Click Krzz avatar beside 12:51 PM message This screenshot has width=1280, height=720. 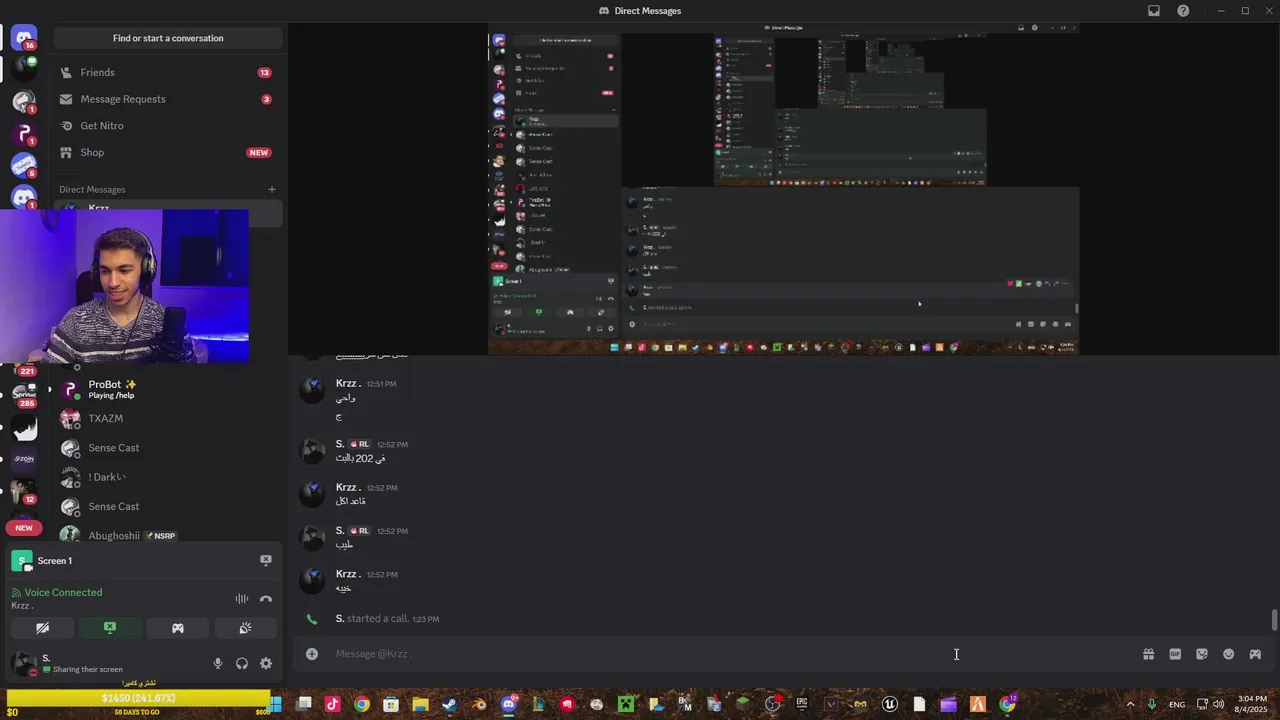313,390
